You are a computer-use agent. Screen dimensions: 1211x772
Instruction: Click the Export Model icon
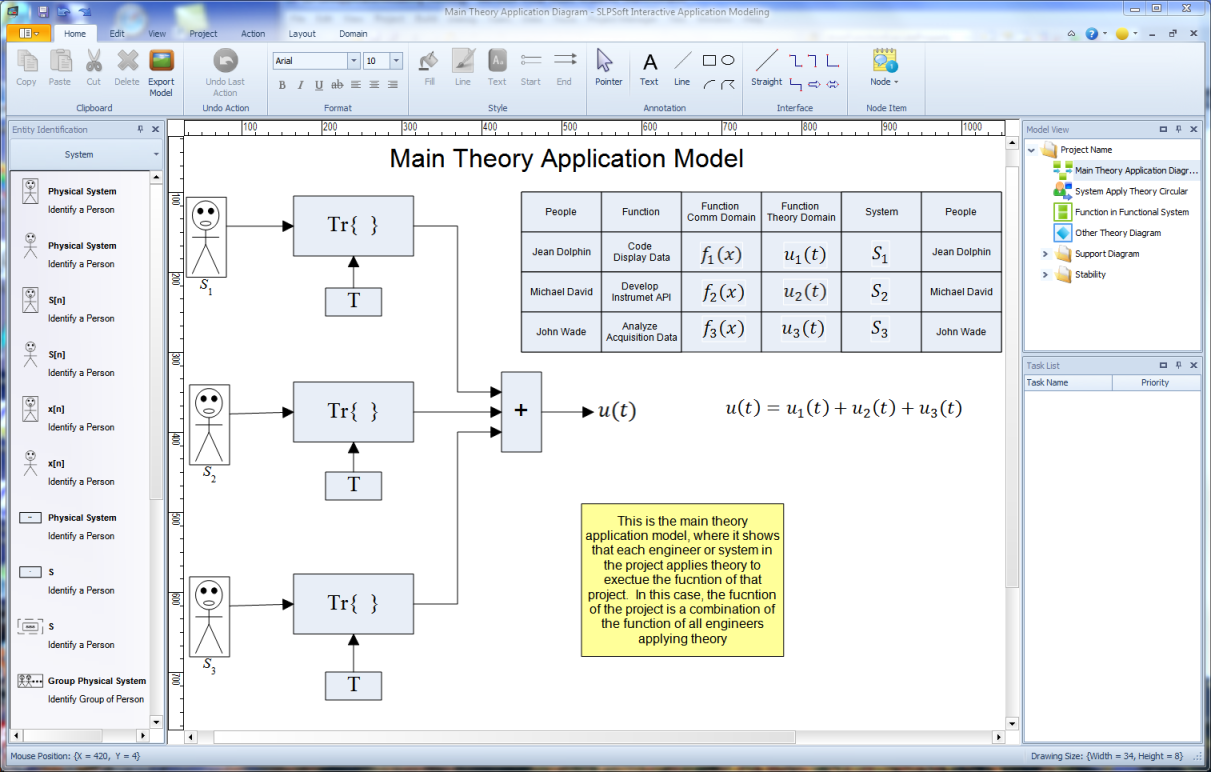tap(161, 61)
